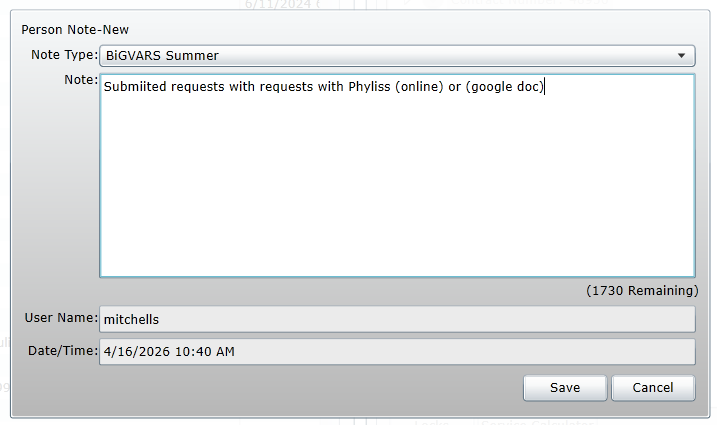This screenshot has height=425, width=717.
Task: Click the word '(online)' in the note
Action: (x=419, y=86)
